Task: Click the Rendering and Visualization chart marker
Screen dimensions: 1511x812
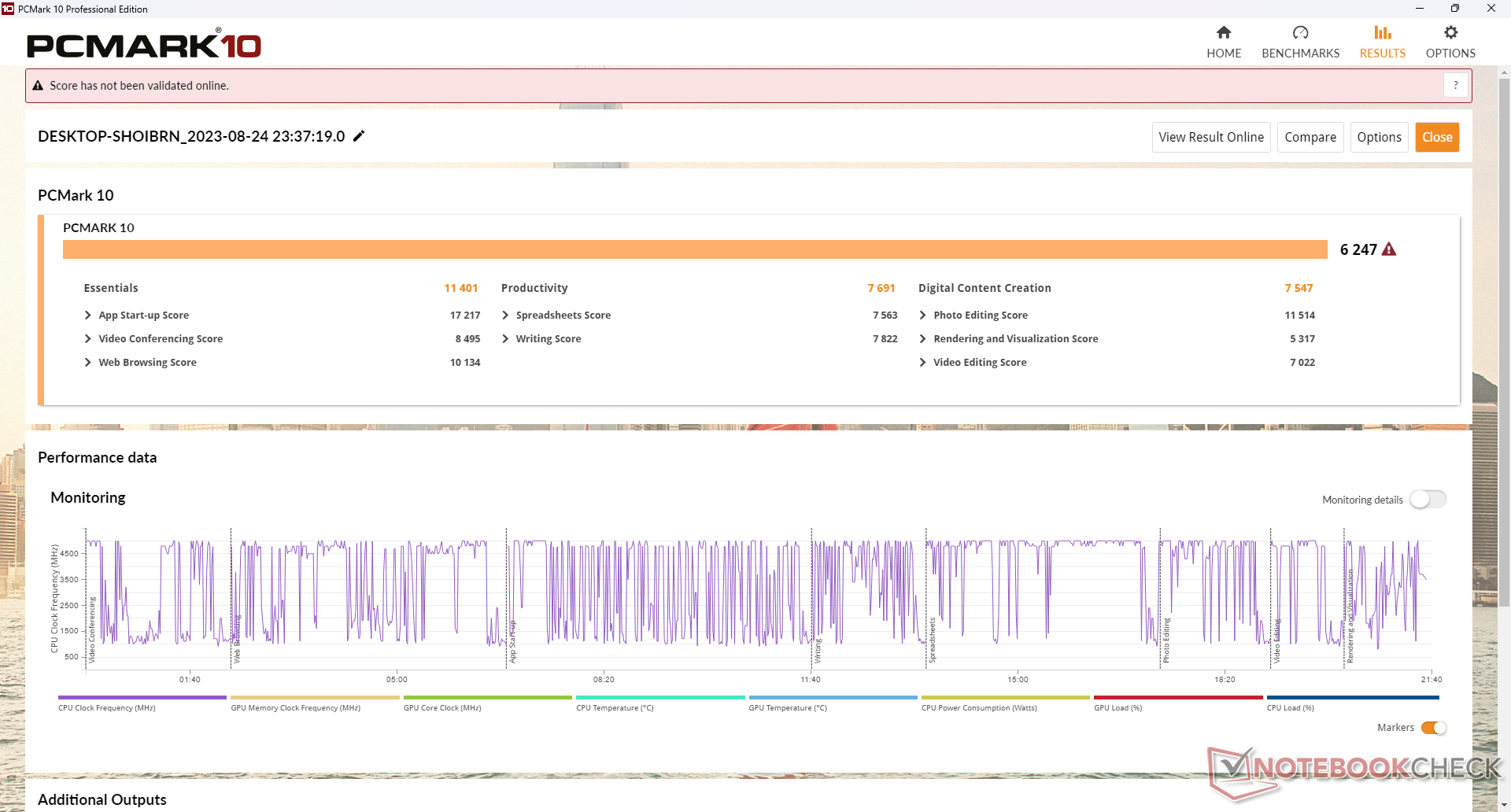Action: point(1350,616)
